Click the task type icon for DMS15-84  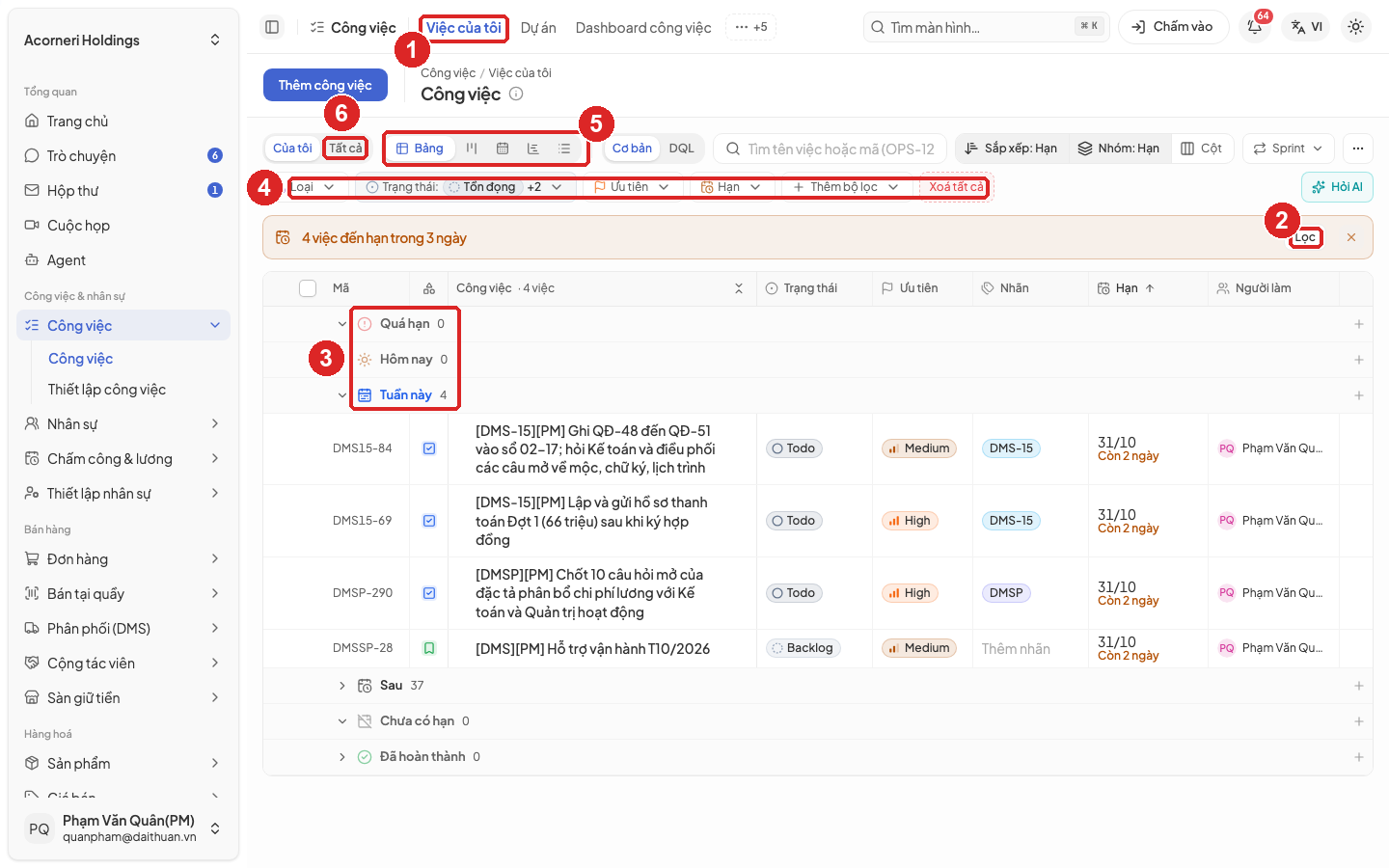pos(429,448)
